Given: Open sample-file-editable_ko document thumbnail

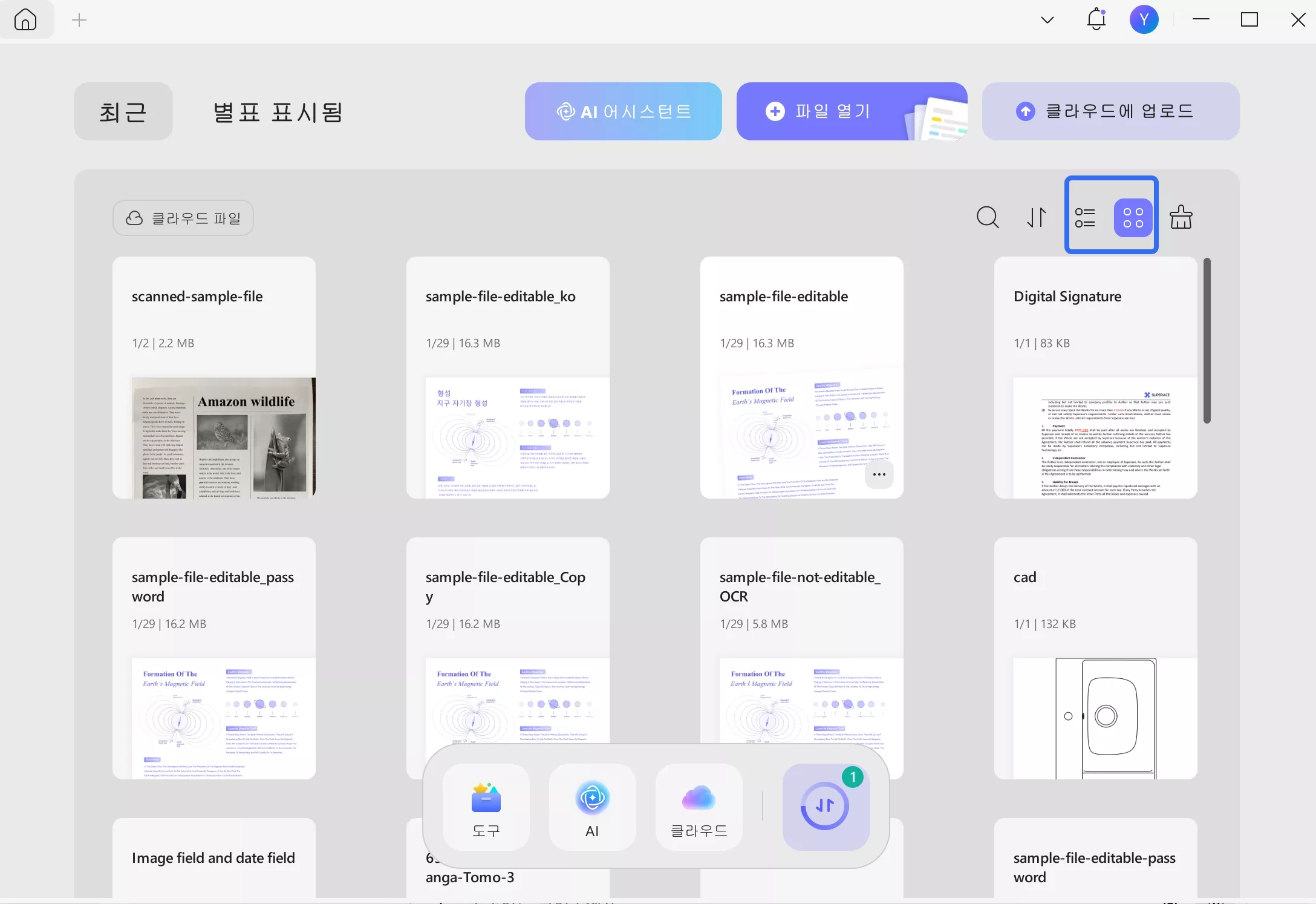Looking at the screenshot, I should point(518,438).
